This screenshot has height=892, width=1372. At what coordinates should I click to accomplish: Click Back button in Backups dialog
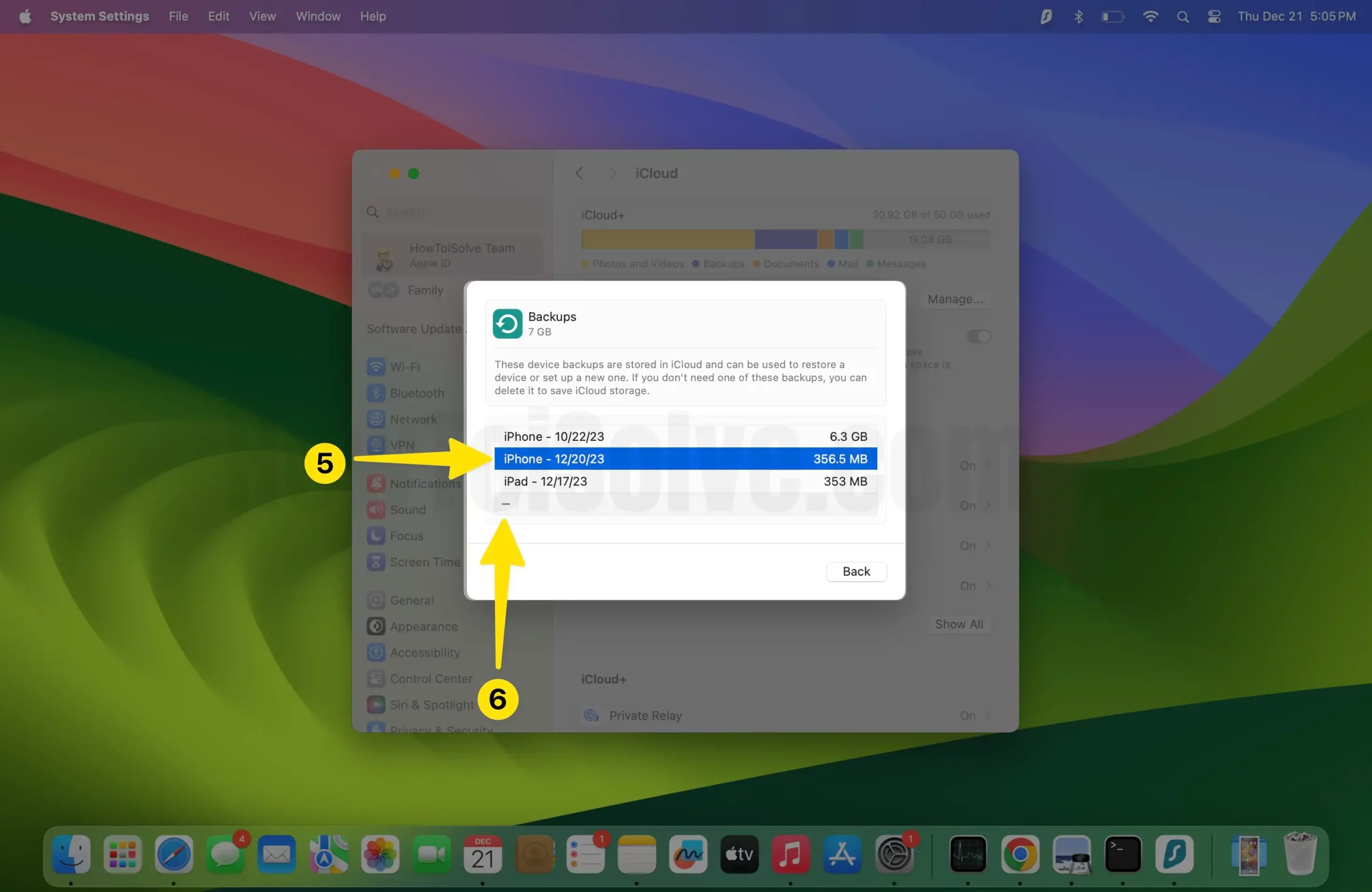tap(856, 572)
